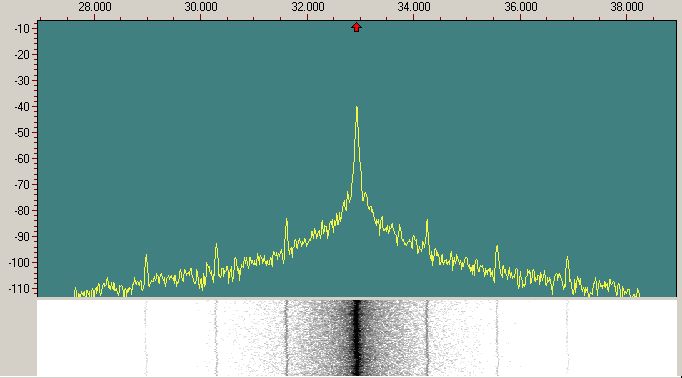Click the dark center line in waterfall

[x=357, y=338]
